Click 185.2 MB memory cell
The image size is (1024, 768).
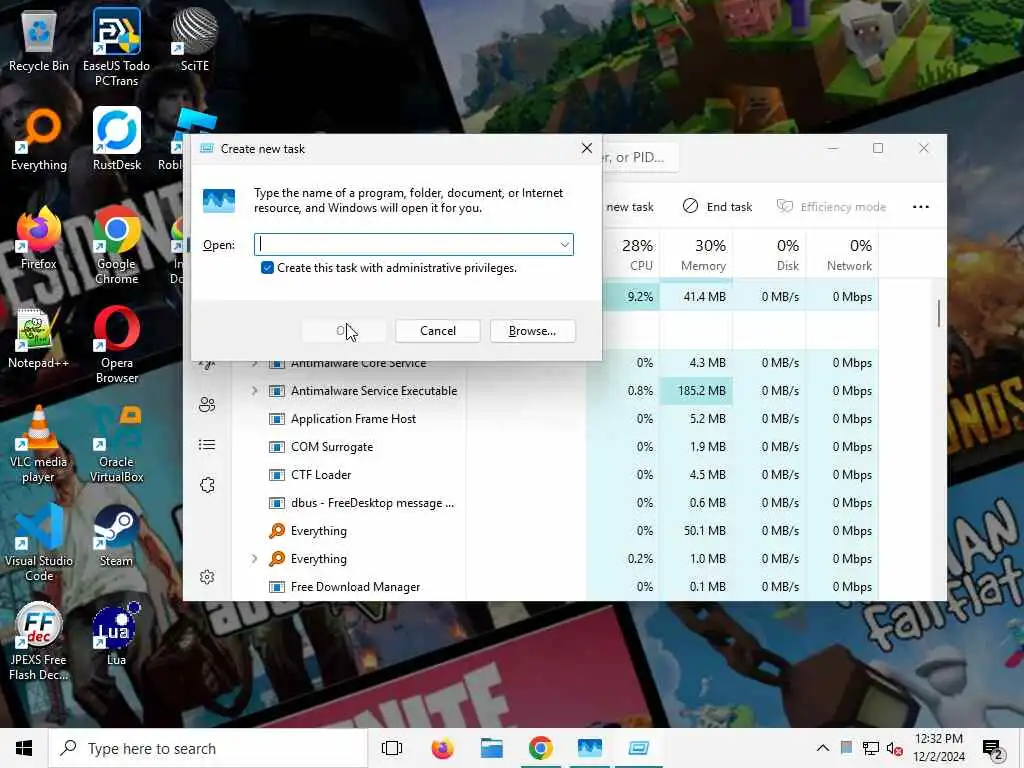[x=696, y=391]
